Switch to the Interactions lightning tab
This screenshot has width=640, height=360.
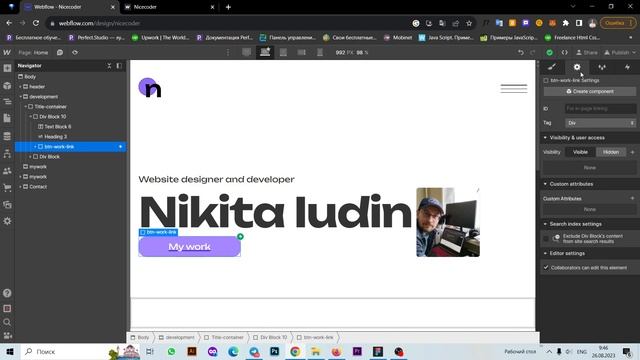tap(627, 67)
